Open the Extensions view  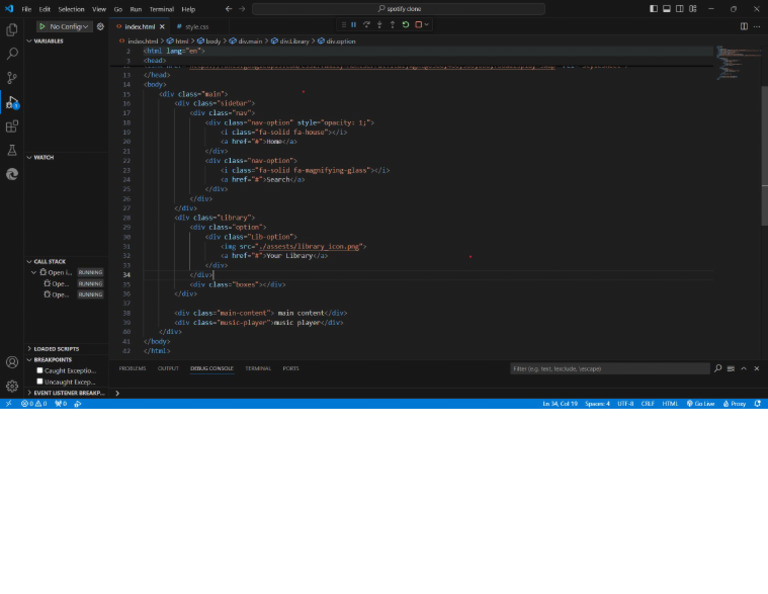[x=12, y=126]
